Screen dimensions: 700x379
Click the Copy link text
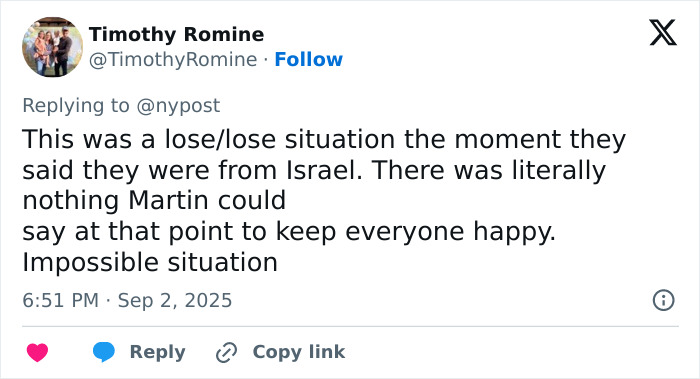[x=299, y=352]
